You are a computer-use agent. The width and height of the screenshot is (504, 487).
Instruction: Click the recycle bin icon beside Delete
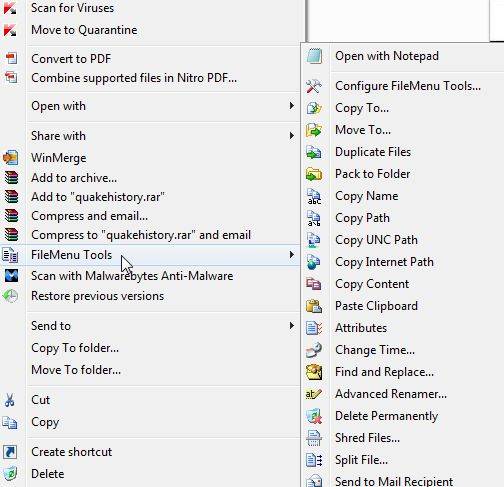click(x=10, y=474)
